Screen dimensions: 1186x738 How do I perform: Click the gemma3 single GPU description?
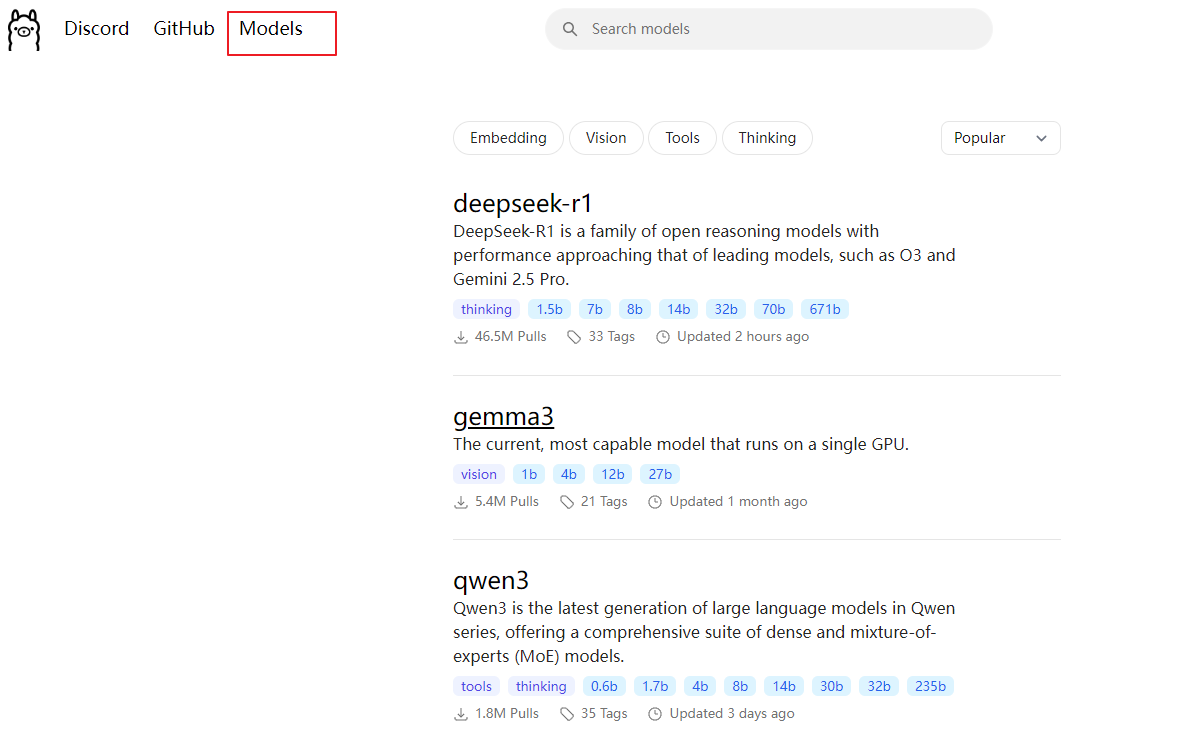click(x=681, y=445)
